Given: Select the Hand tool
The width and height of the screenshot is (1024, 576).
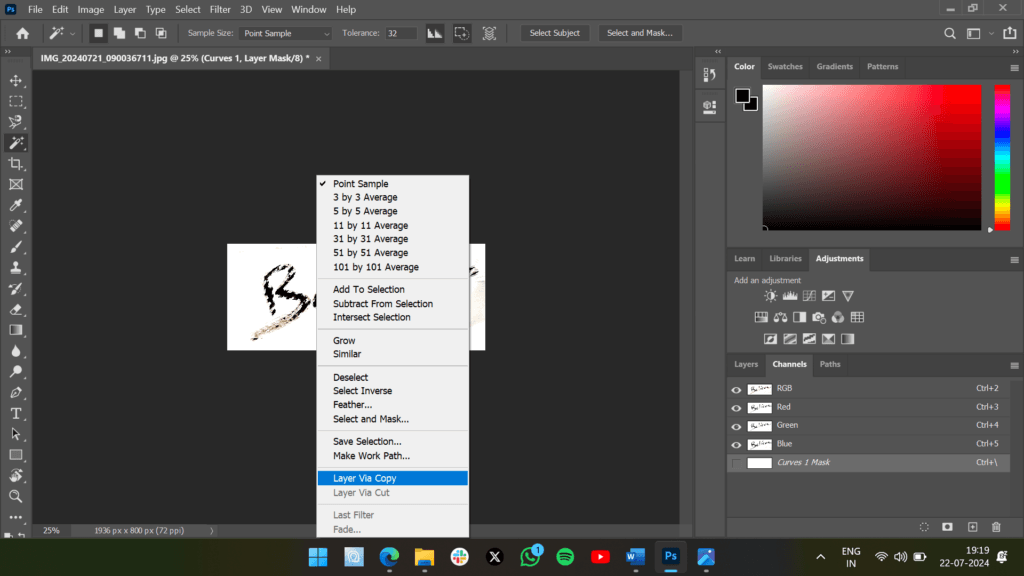Looking at the screenshot, I should [16, 475].
